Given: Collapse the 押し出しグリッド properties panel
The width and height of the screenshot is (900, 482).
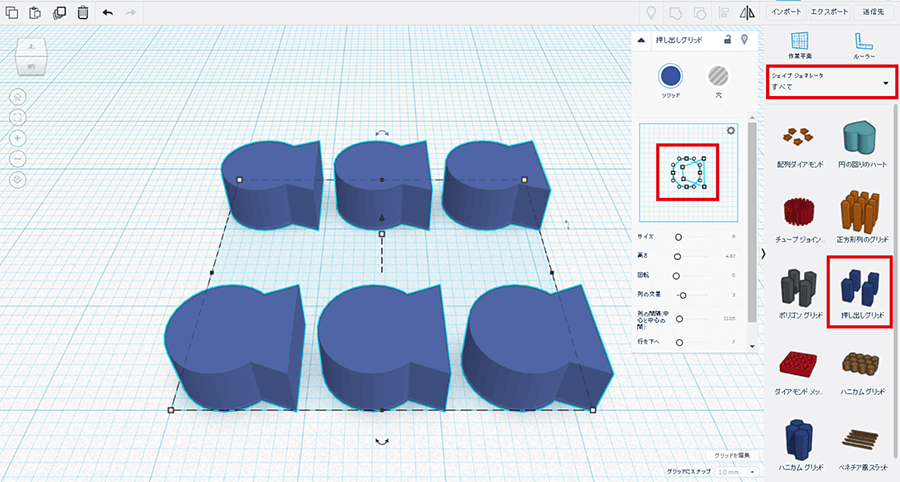Looking at the screenshot, I should [x=642, y=40].
